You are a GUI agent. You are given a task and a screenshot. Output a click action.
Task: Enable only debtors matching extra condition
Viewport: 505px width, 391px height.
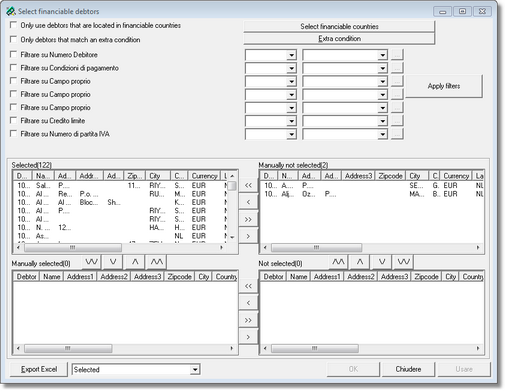(x=13, y=39)
